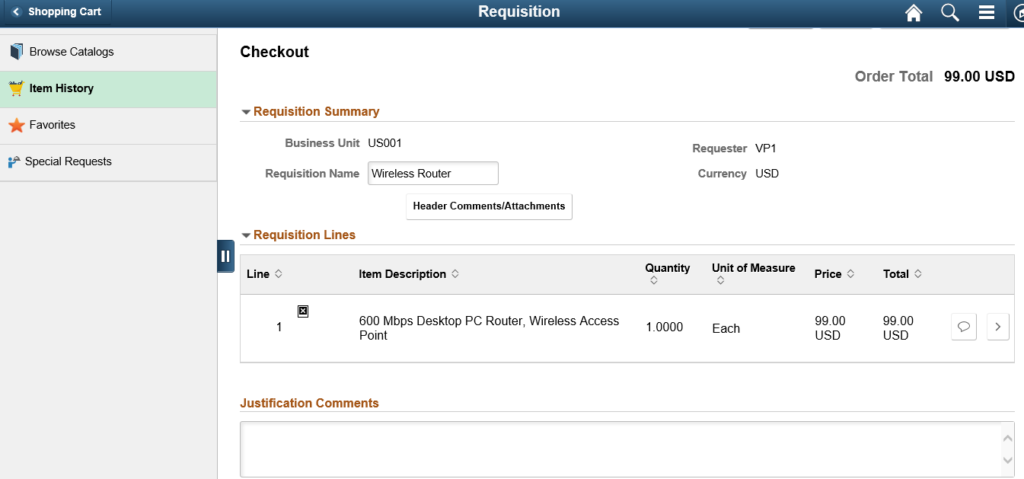Select the Item History cart icon
Screen dimensions: 1024x479
(x=16, y=89)
